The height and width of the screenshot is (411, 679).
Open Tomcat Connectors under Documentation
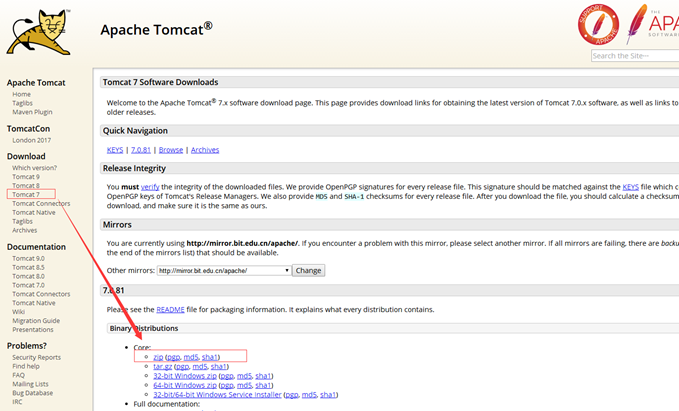(41, 294)
